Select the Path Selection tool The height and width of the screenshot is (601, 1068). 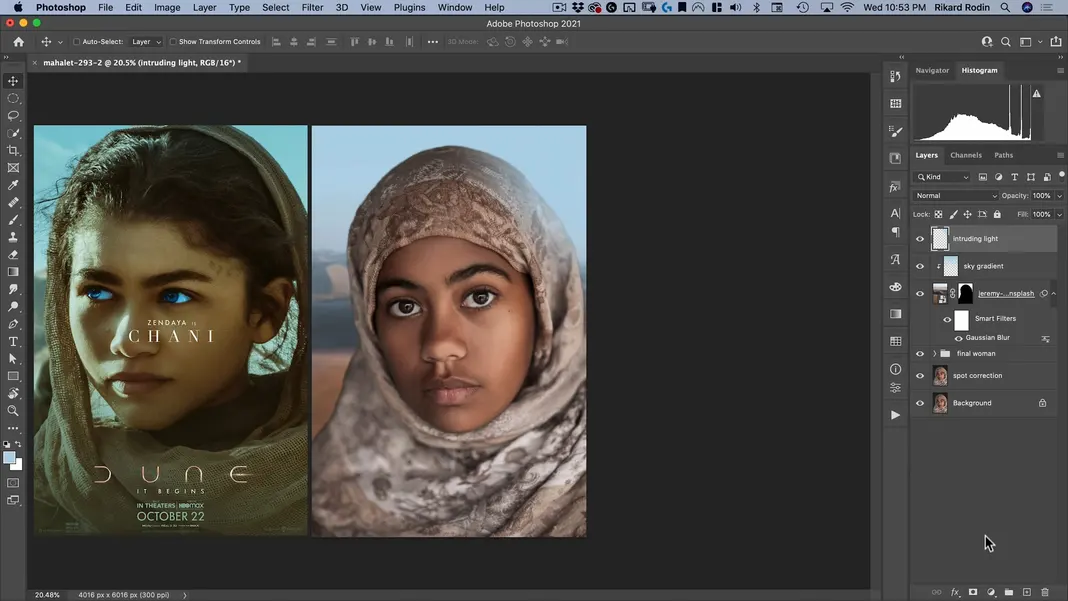(13, 359)
